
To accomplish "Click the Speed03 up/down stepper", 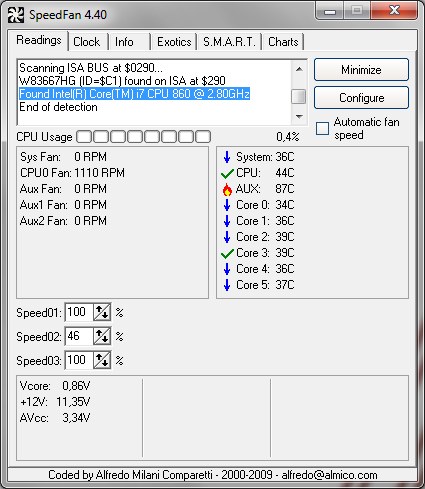I will (x=102, y=360).
